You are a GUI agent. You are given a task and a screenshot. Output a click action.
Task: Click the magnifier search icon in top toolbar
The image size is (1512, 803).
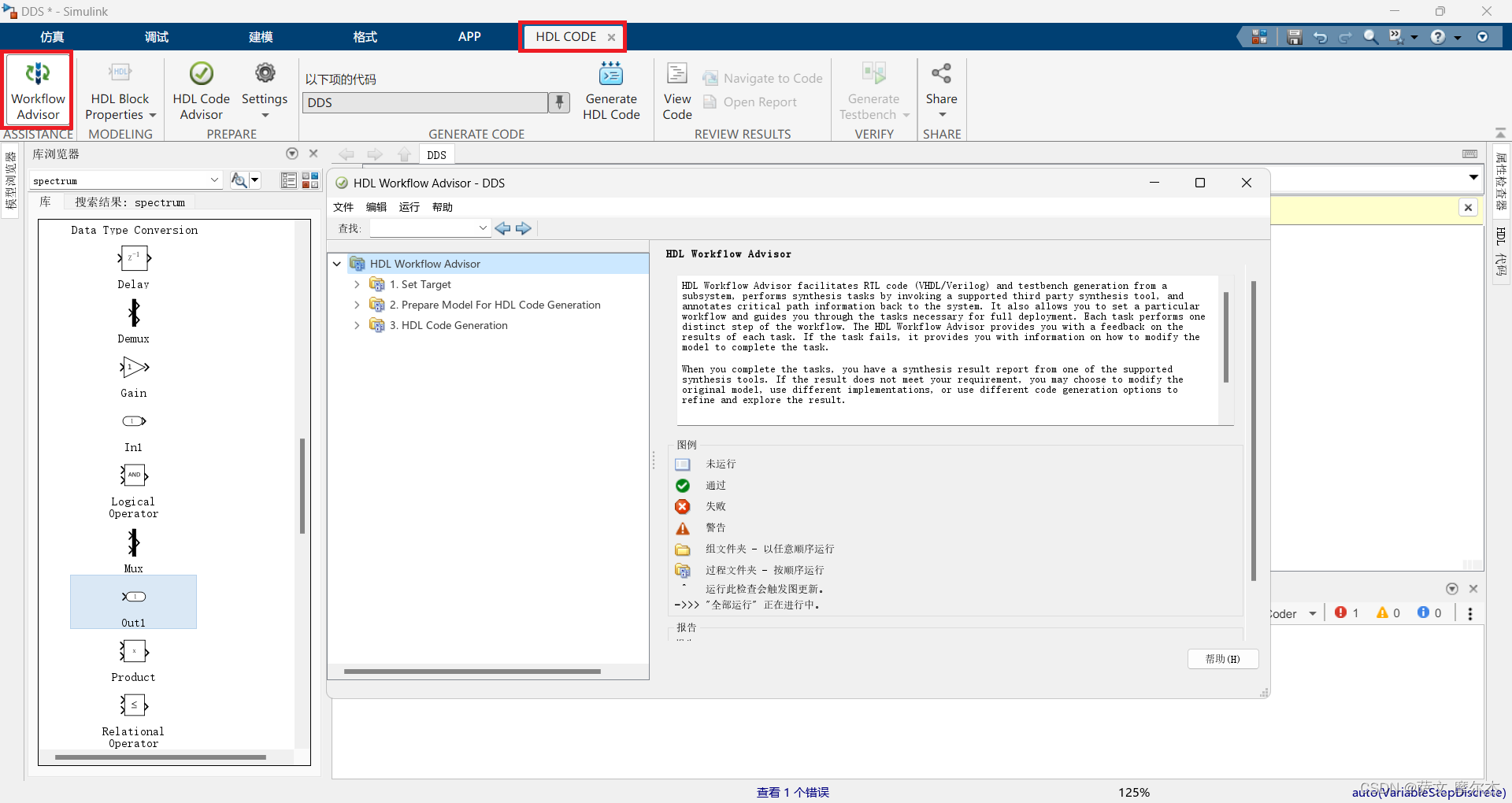point(1371,37)
